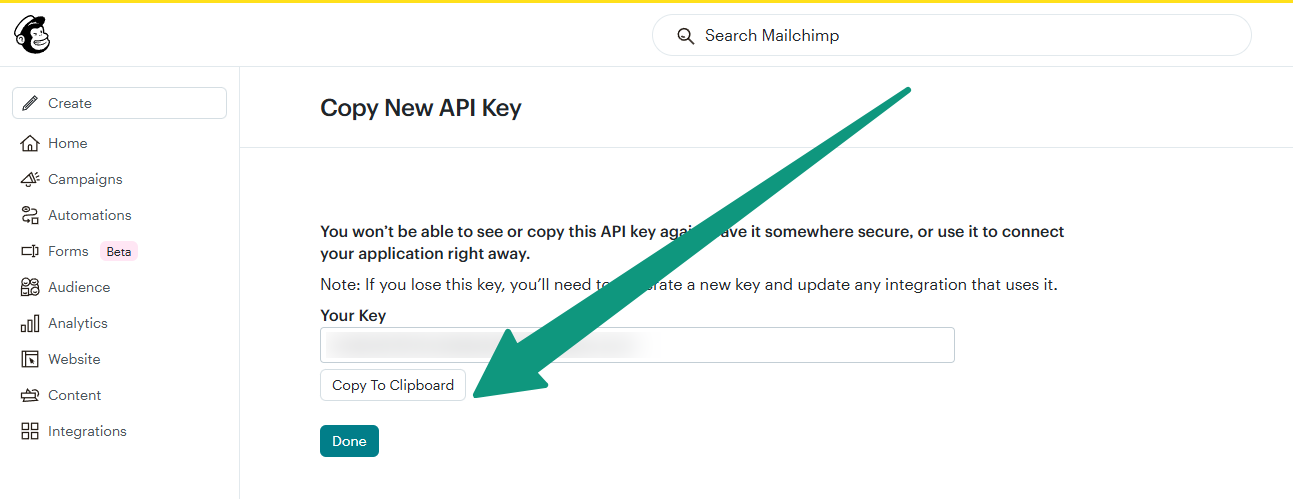Copy the API key to clipboard
The height and width of the screenshot is (499, 1293).
click(393, 385)
